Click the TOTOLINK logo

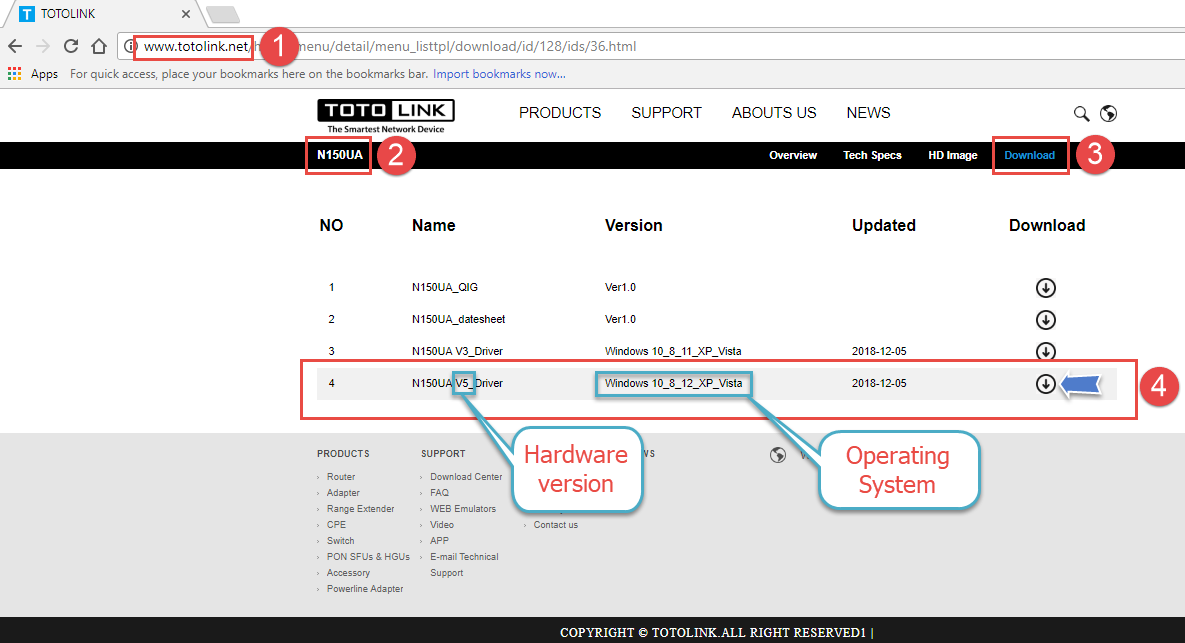point(385,116)
